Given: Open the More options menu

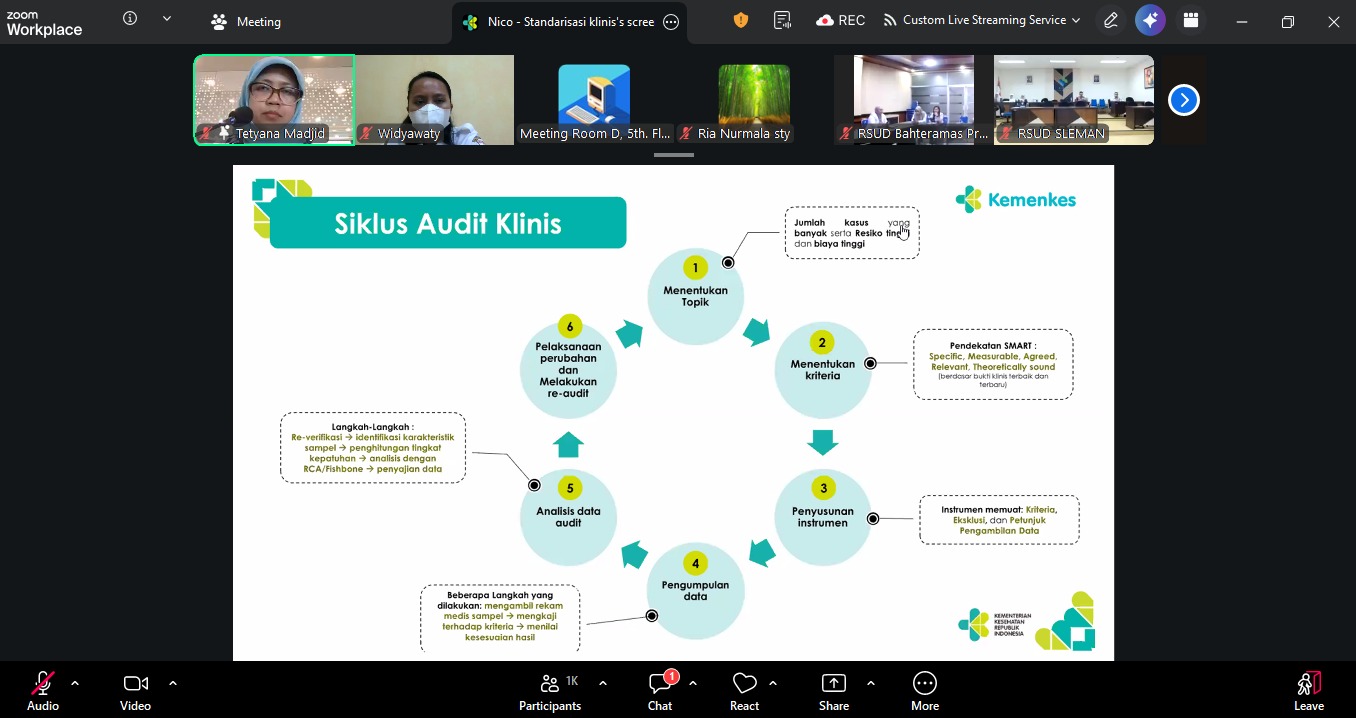Looking at the screenshot, I should pyautogui.click(x=924, y=690).
